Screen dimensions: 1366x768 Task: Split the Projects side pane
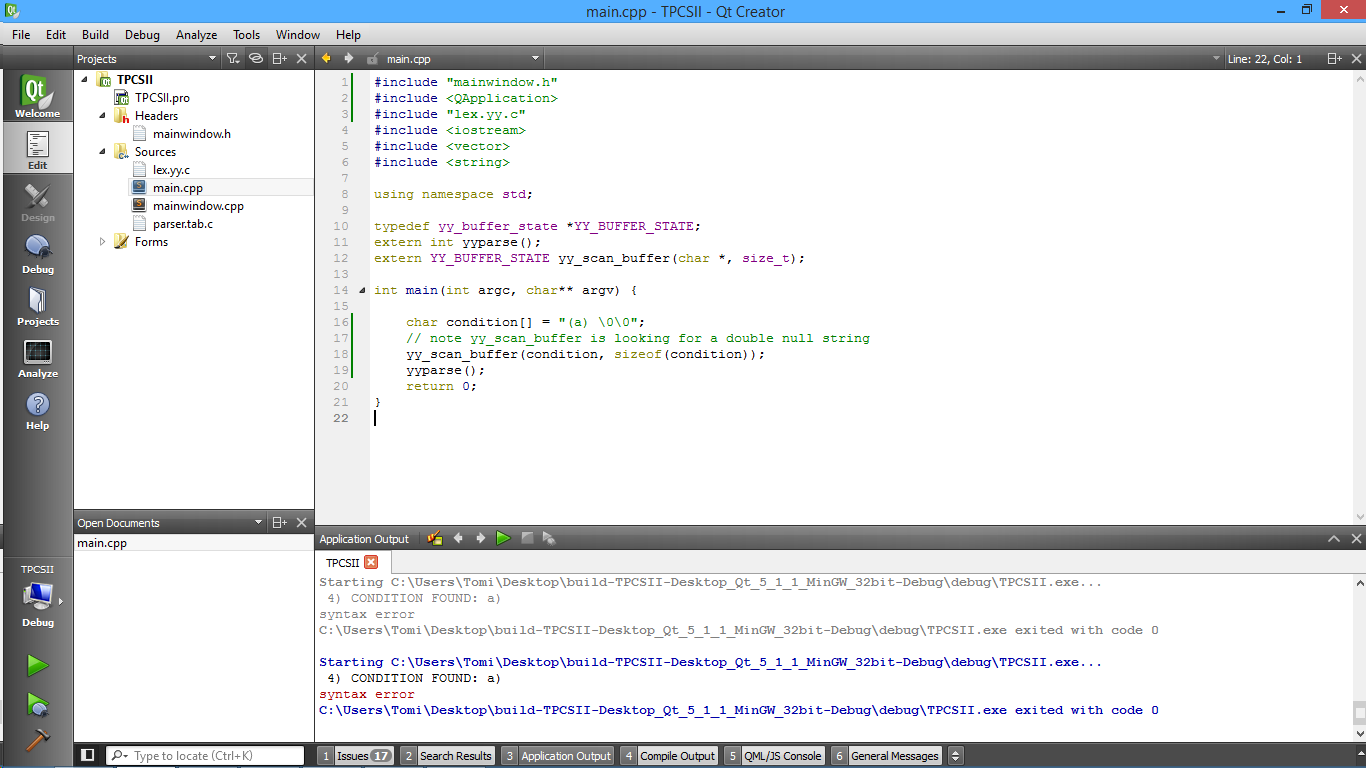coord(280,59)
